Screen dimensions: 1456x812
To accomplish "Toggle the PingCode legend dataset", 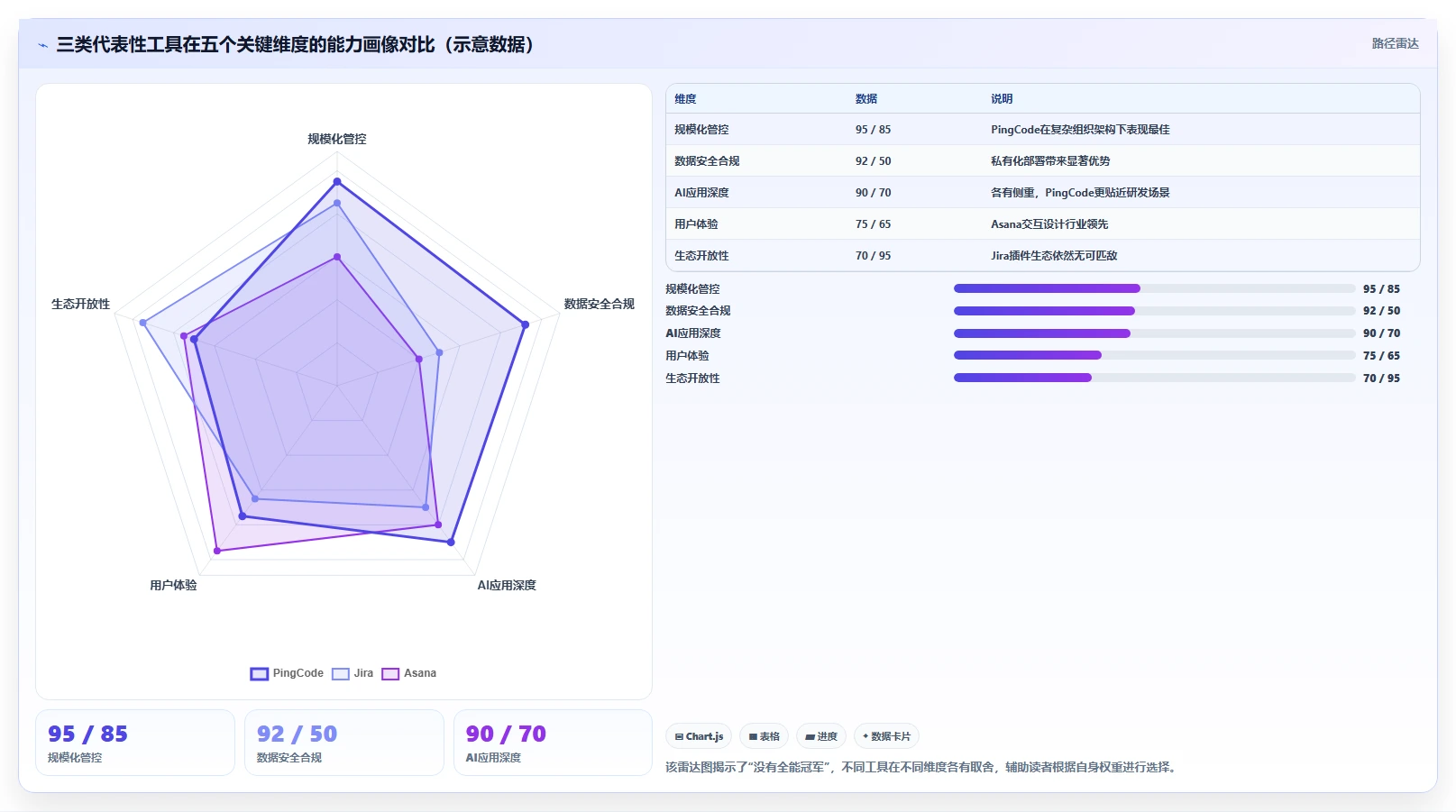I will point(287,673).
